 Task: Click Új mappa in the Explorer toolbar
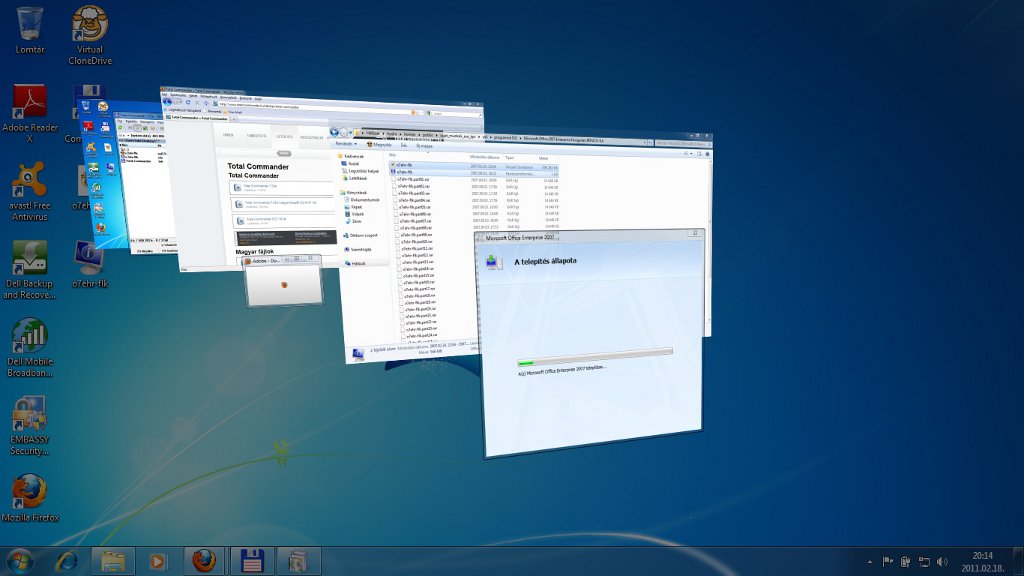[426, 146]
